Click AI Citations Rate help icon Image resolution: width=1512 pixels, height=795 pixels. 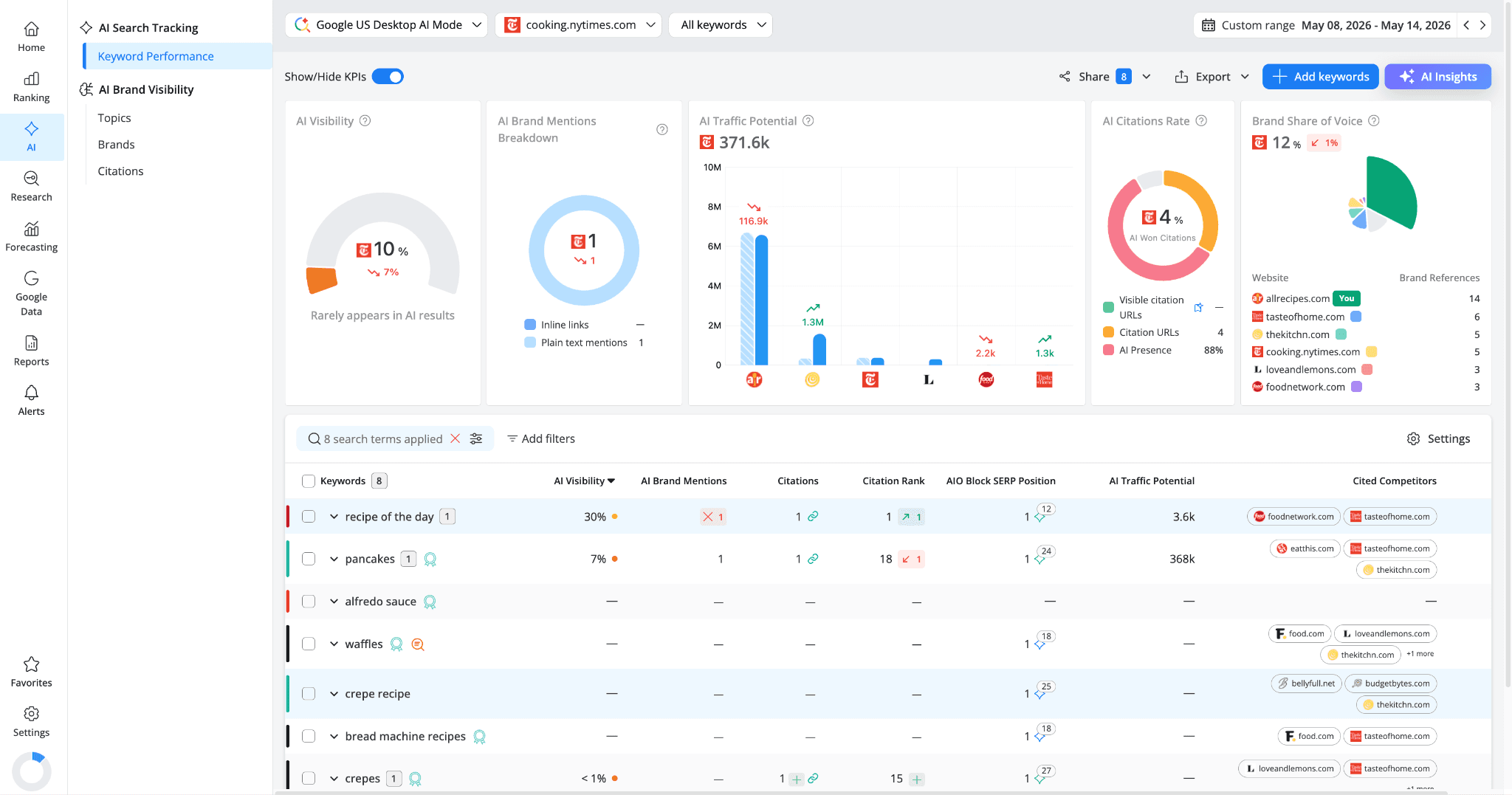pyautogui.click(x=1201, y=121)
